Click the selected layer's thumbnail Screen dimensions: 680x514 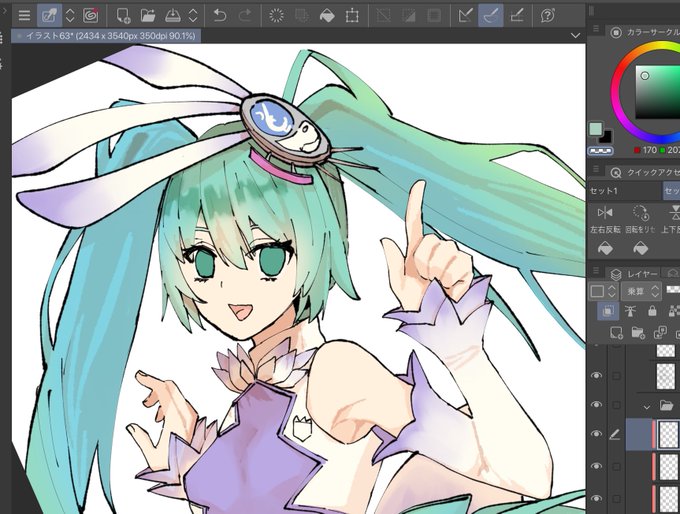[669, 434]
